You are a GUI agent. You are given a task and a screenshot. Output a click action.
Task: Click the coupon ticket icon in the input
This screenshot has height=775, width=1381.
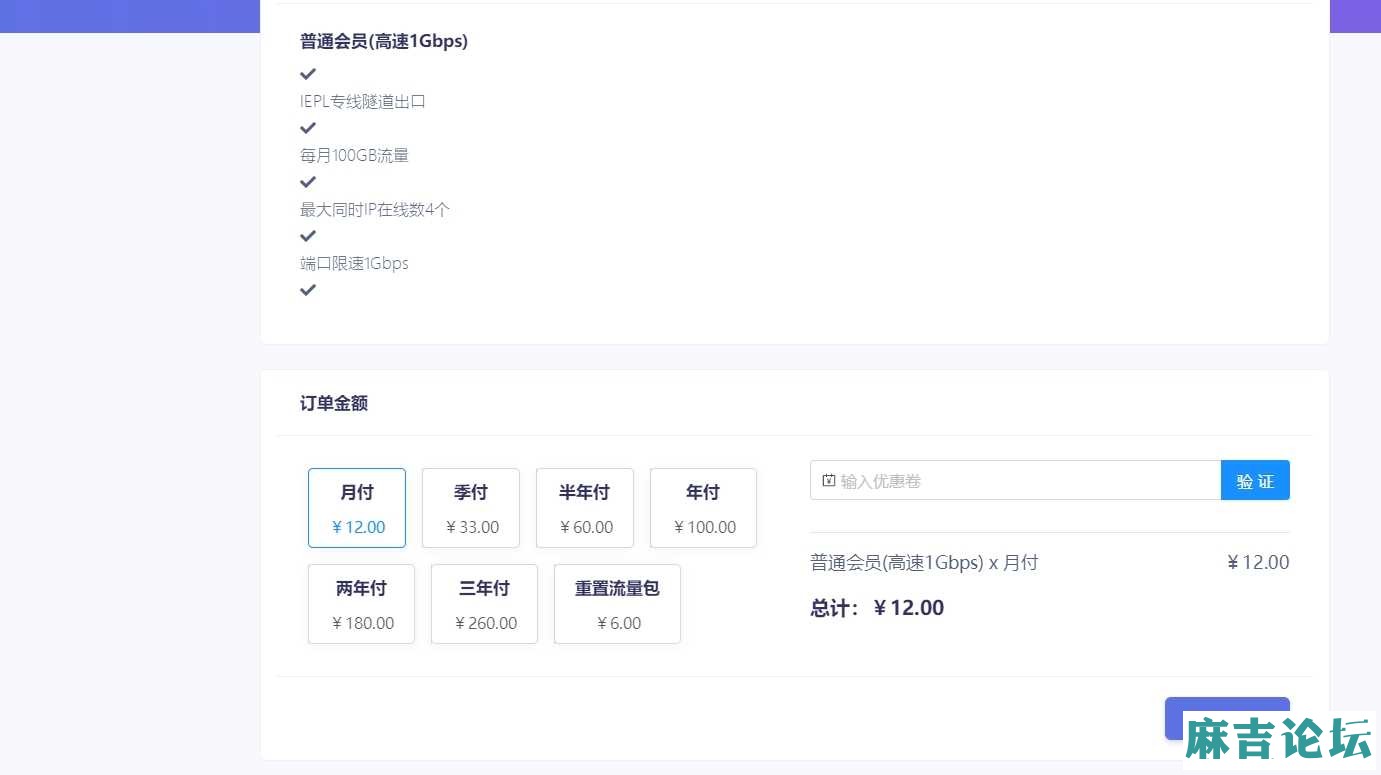pos(828,481)
